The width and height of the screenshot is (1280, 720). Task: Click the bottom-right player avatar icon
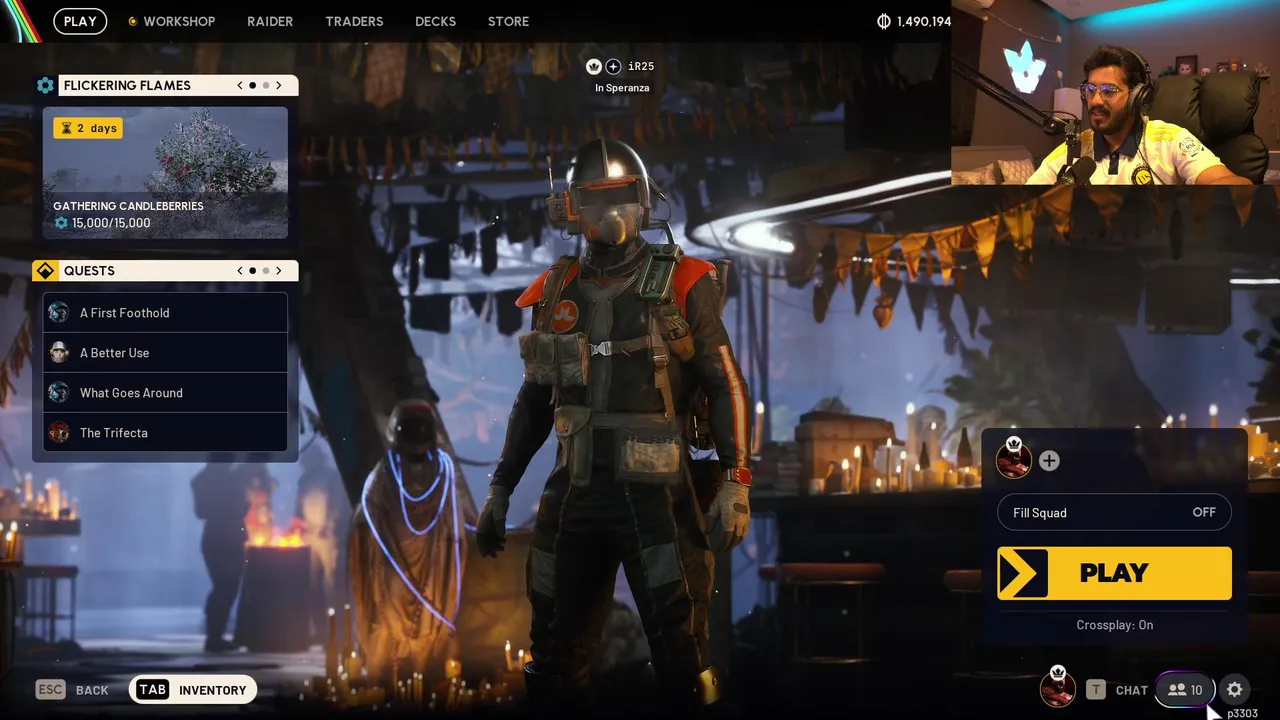pyautogui.click(x=1058, y=688)
